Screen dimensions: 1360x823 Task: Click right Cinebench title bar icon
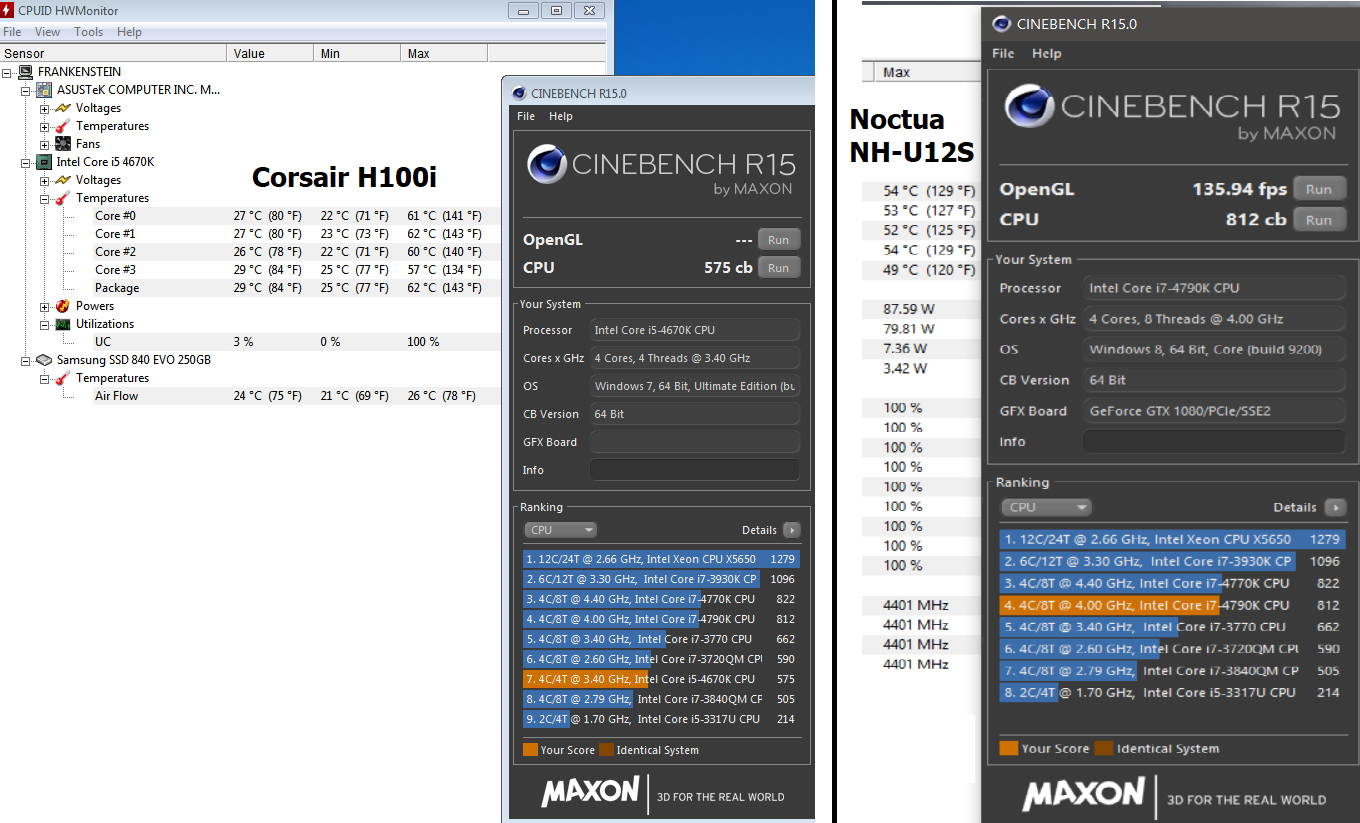[1000, 24]
